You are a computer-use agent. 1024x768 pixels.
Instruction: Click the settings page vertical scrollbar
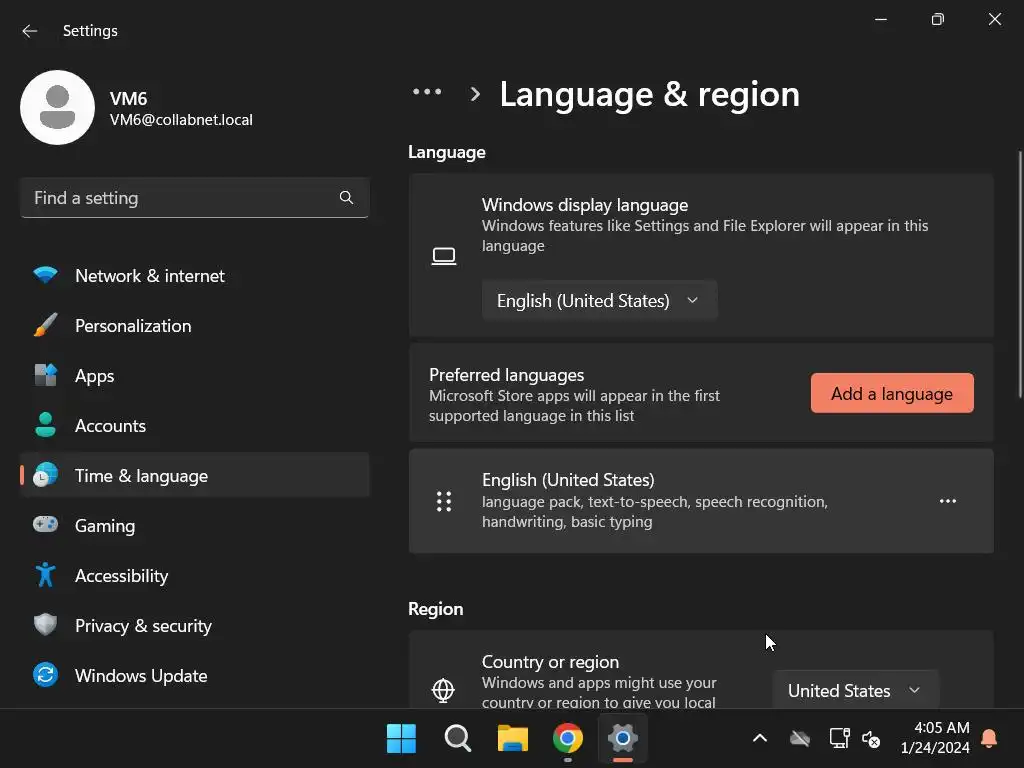[1020, 274]
